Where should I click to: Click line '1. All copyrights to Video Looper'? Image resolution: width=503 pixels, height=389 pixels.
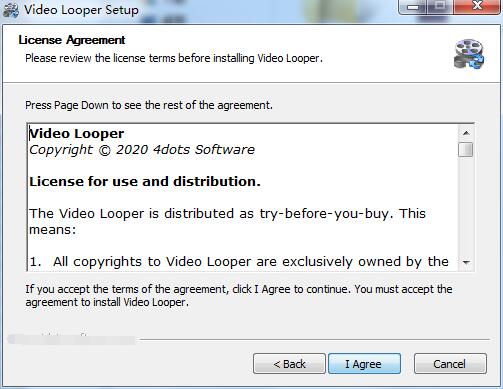tap(239, 262)
